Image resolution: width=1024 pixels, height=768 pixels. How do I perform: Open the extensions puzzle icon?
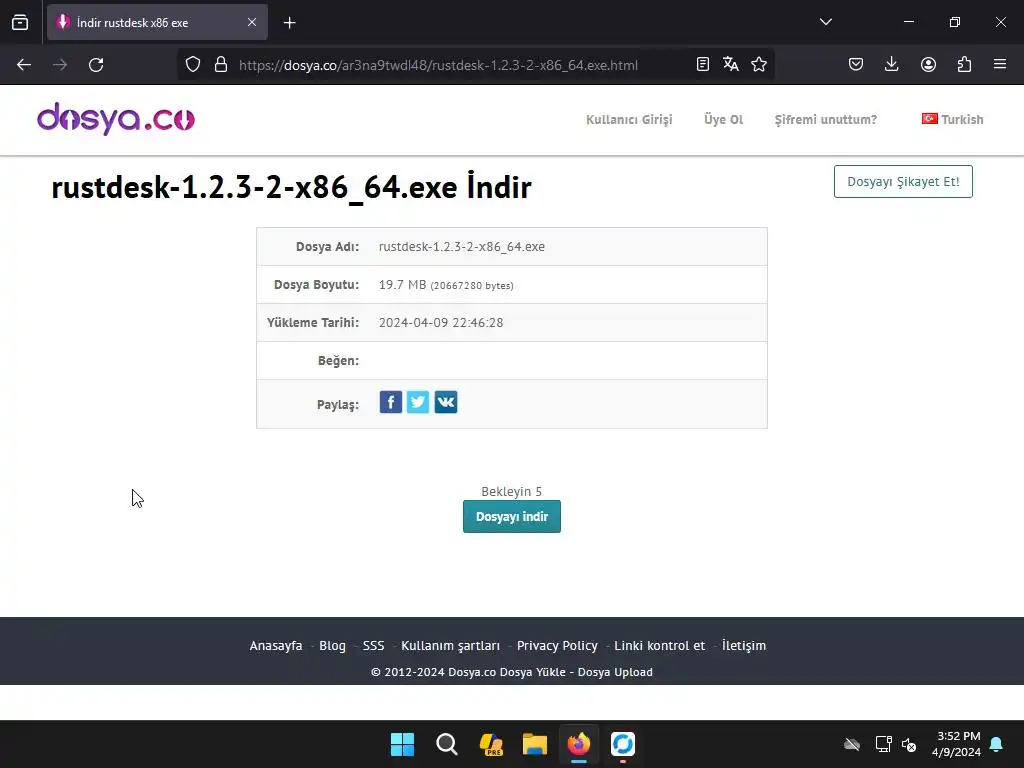pyautogui.click(x=964, y=64)
